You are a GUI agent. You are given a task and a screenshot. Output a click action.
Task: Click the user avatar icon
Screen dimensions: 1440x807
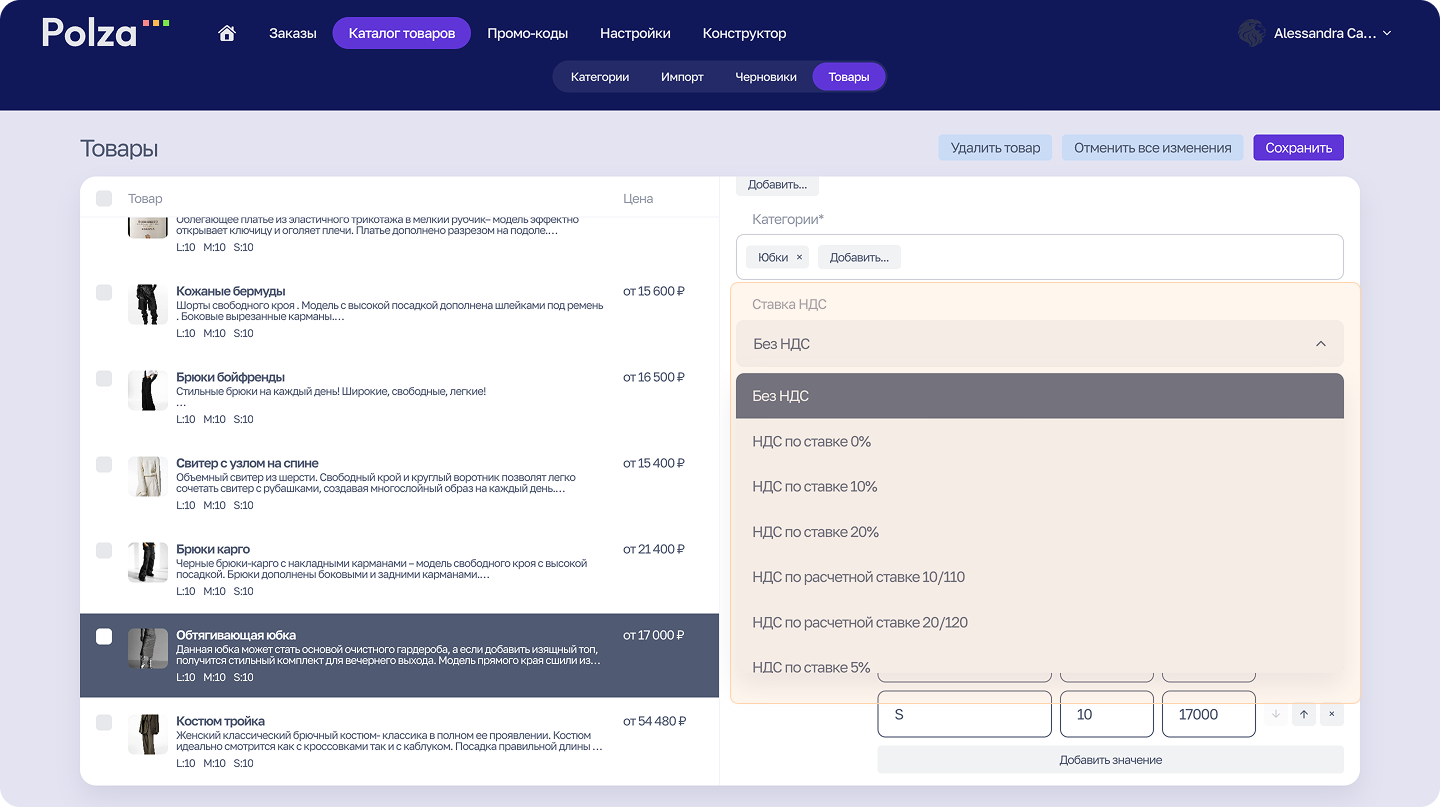[x=1251, y=33]
